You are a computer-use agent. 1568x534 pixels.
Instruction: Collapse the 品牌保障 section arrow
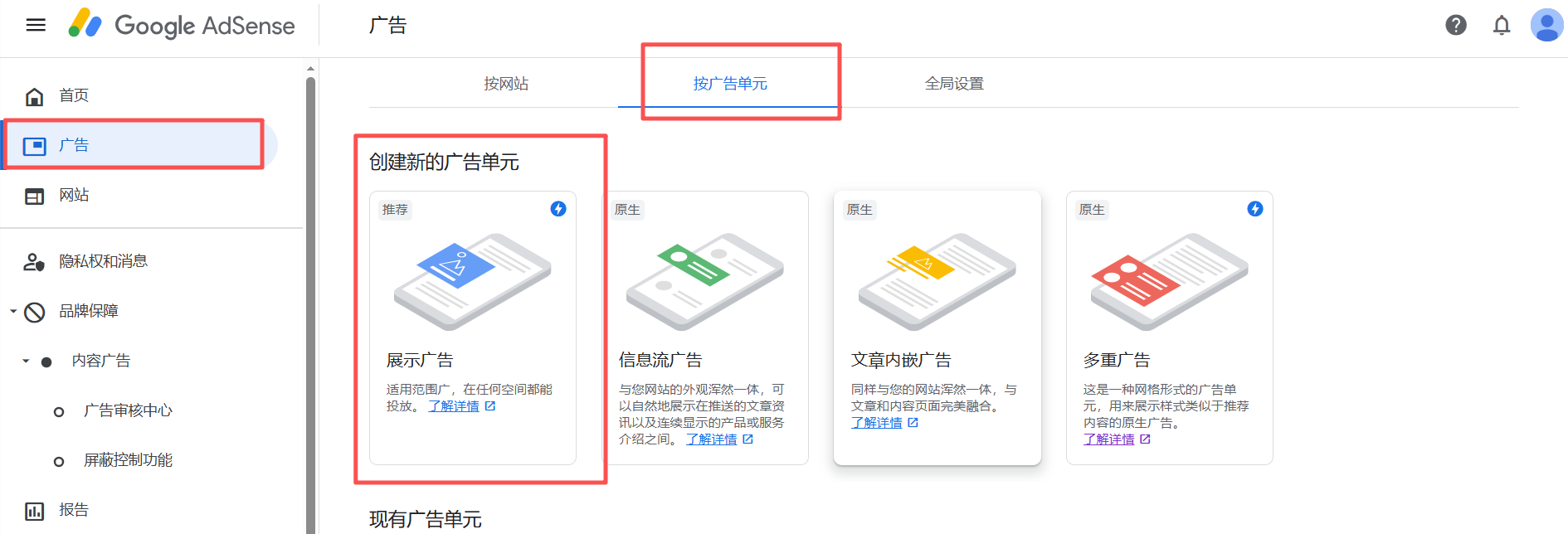coord(13,312)
